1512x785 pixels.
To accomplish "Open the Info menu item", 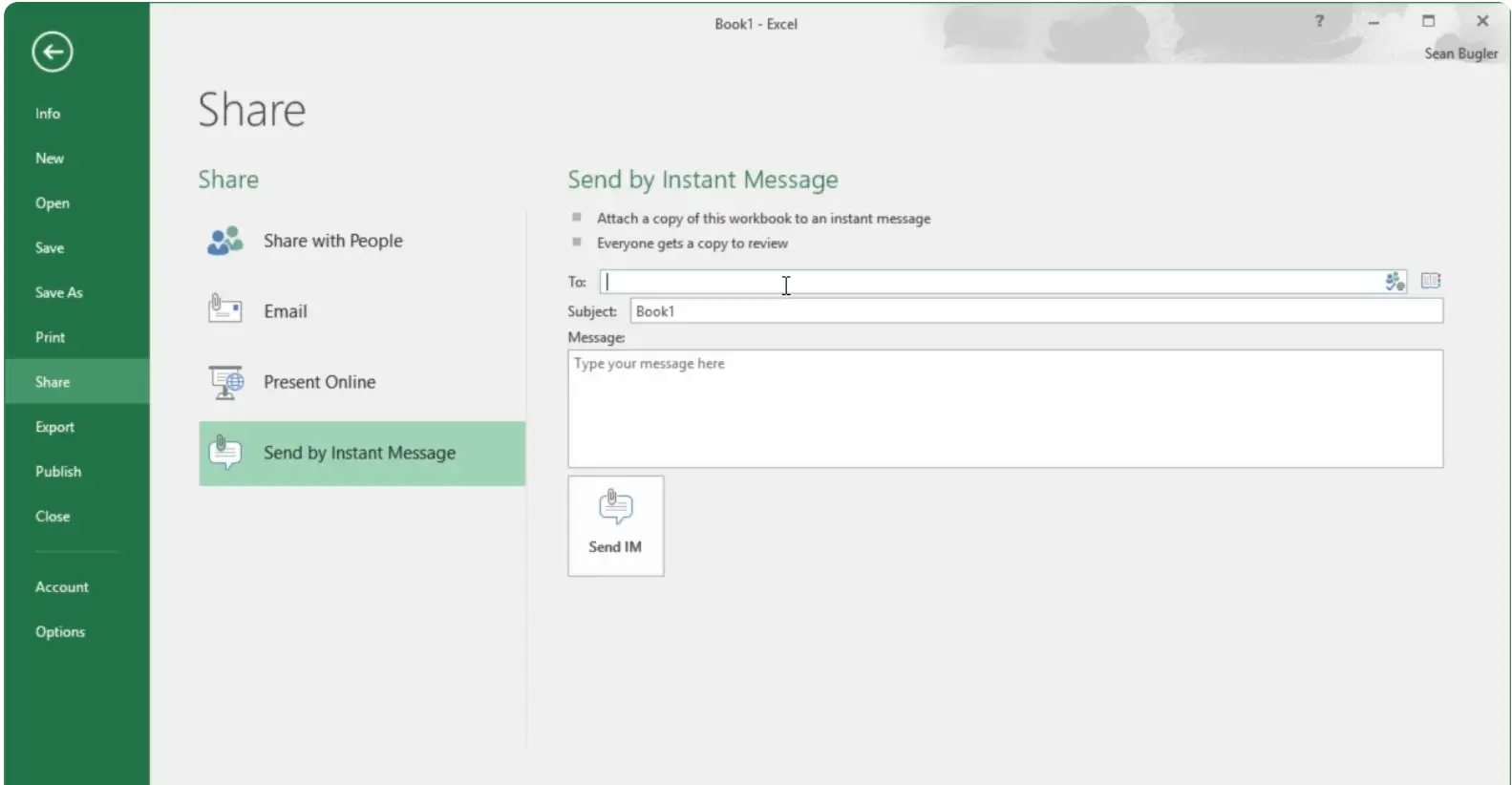I will tap(48, 114).
